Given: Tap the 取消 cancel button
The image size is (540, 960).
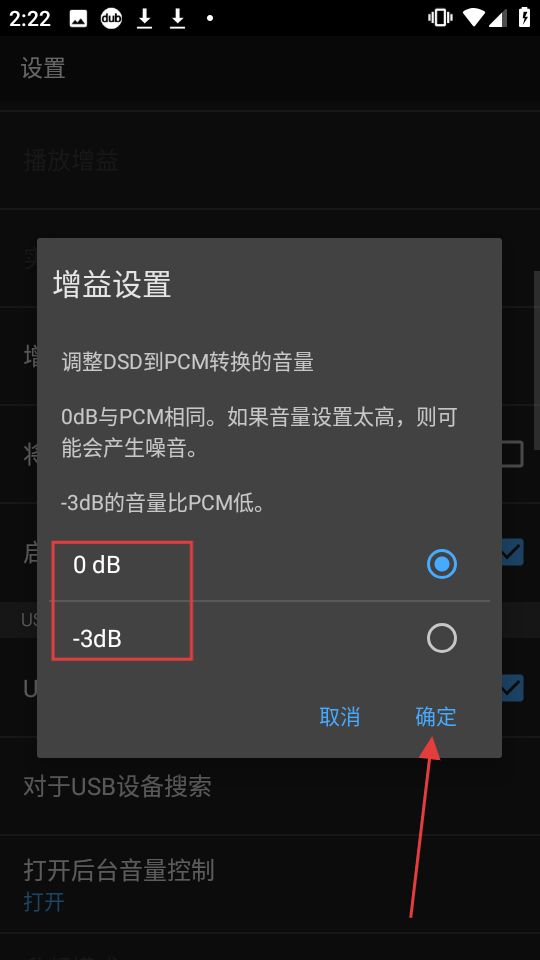Looking at the screenshot, I should pyautogui.click(x=340, y=716).
